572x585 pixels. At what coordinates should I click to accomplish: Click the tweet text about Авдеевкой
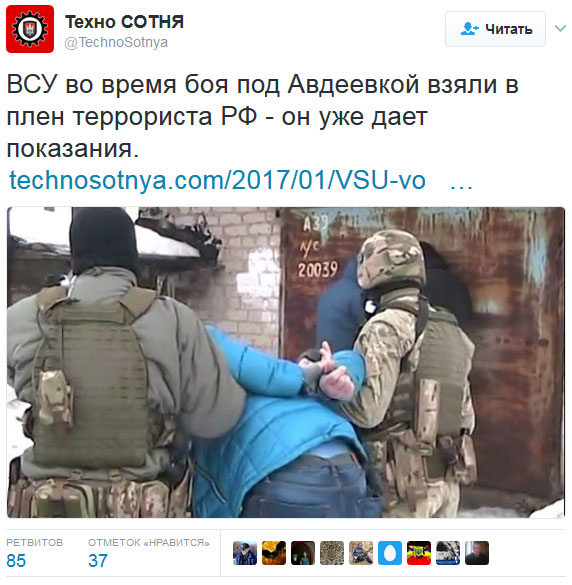[x=263, y=116]
